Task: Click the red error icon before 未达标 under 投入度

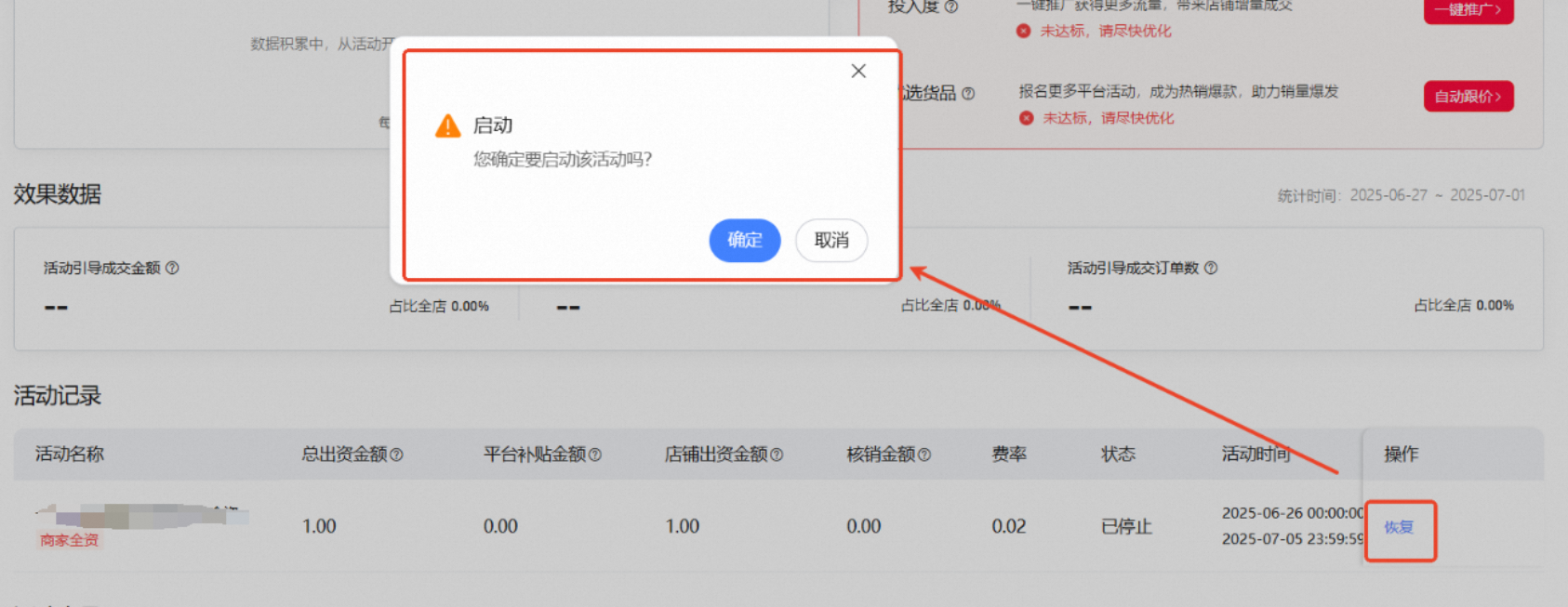Action: 1024,31
